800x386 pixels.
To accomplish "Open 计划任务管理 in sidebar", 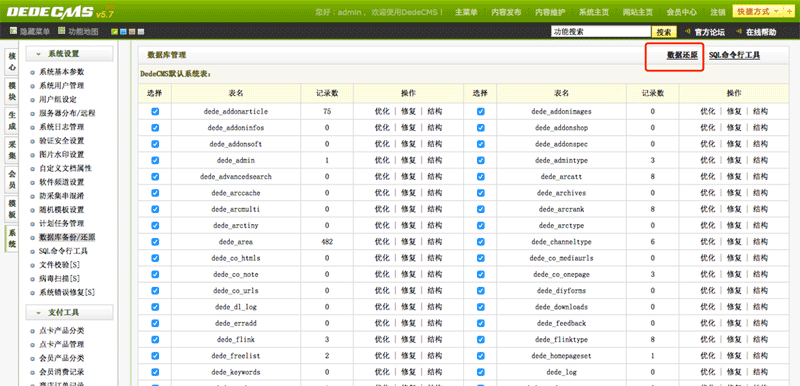I will tap(61, 224).
